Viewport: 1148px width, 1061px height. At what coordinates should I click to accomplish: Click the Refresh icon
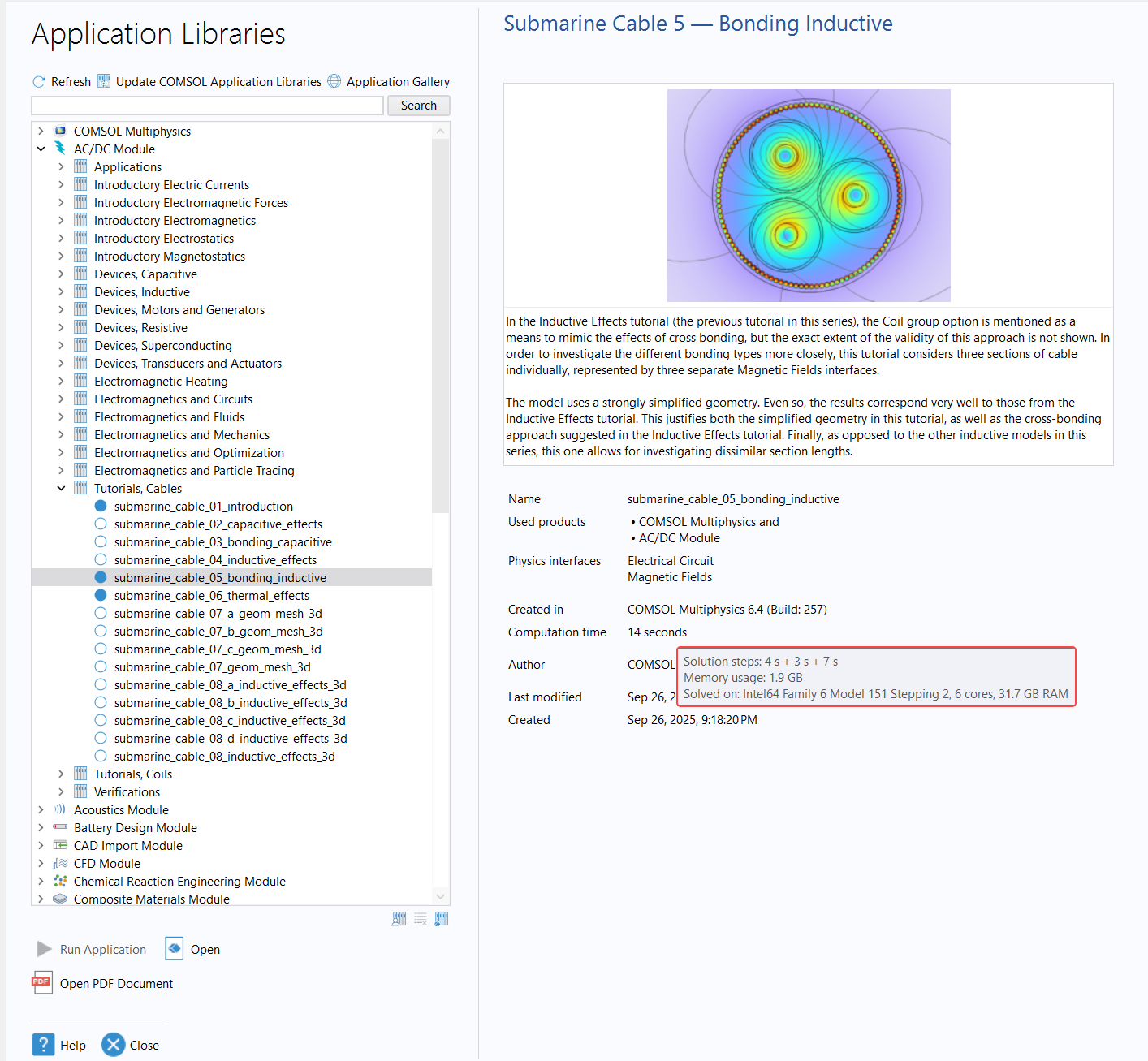click(x=38, y=82)
